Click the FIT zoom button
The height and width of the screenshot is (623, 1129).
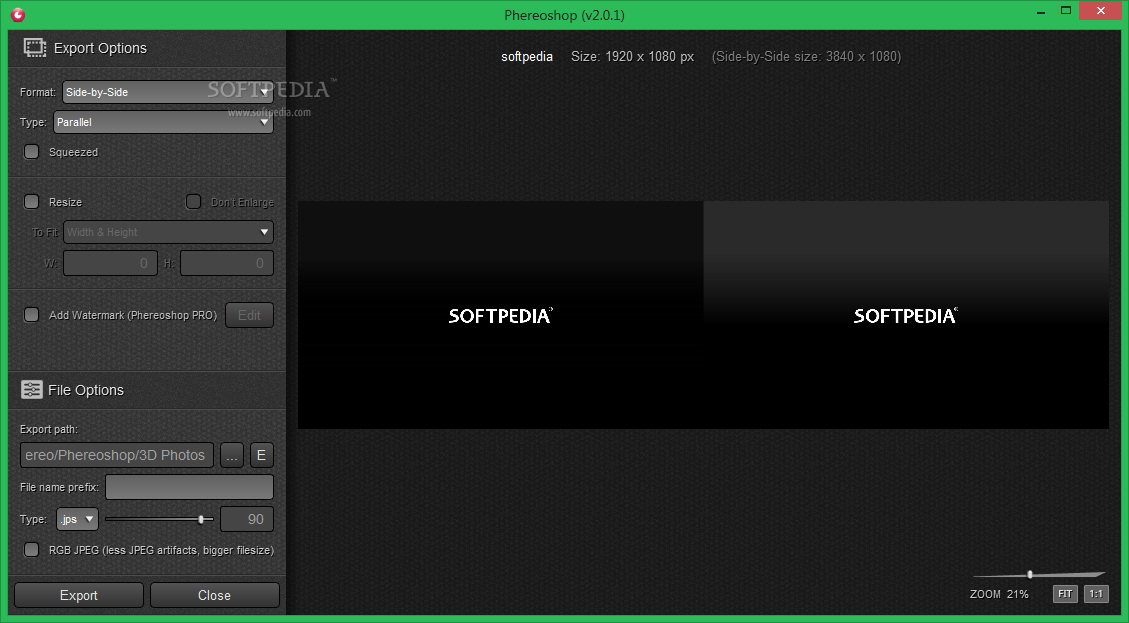click(x=1065, y=594)
